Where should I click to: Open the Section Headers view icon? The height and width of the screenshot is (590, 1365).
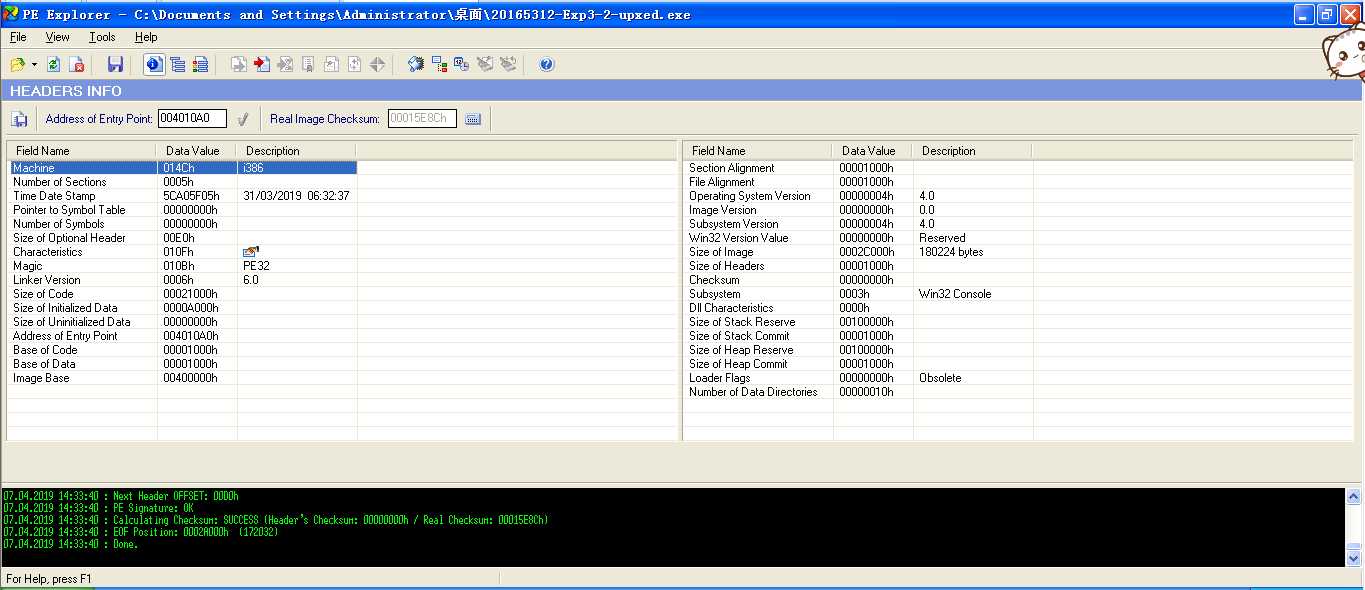click(x=200, y=65)
